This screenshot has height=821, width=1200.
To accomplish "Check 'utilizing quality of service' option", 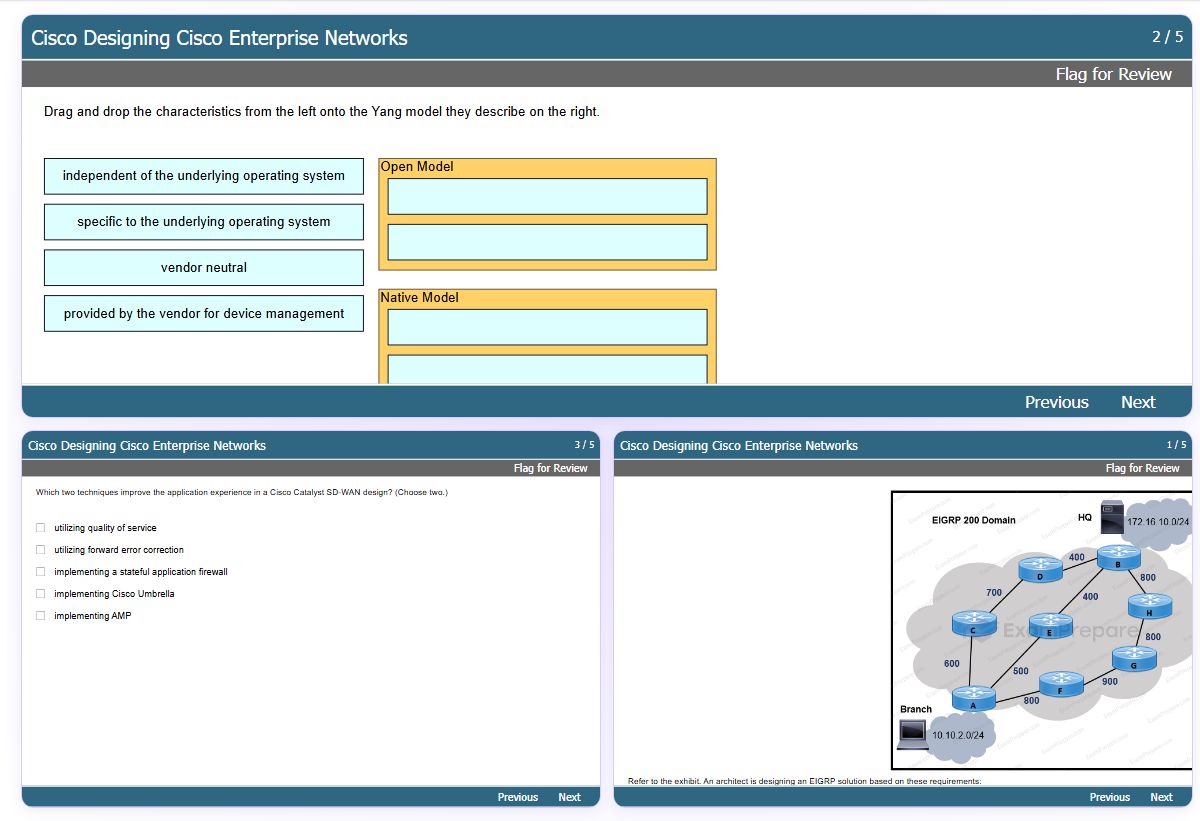I will coord(41,528).
